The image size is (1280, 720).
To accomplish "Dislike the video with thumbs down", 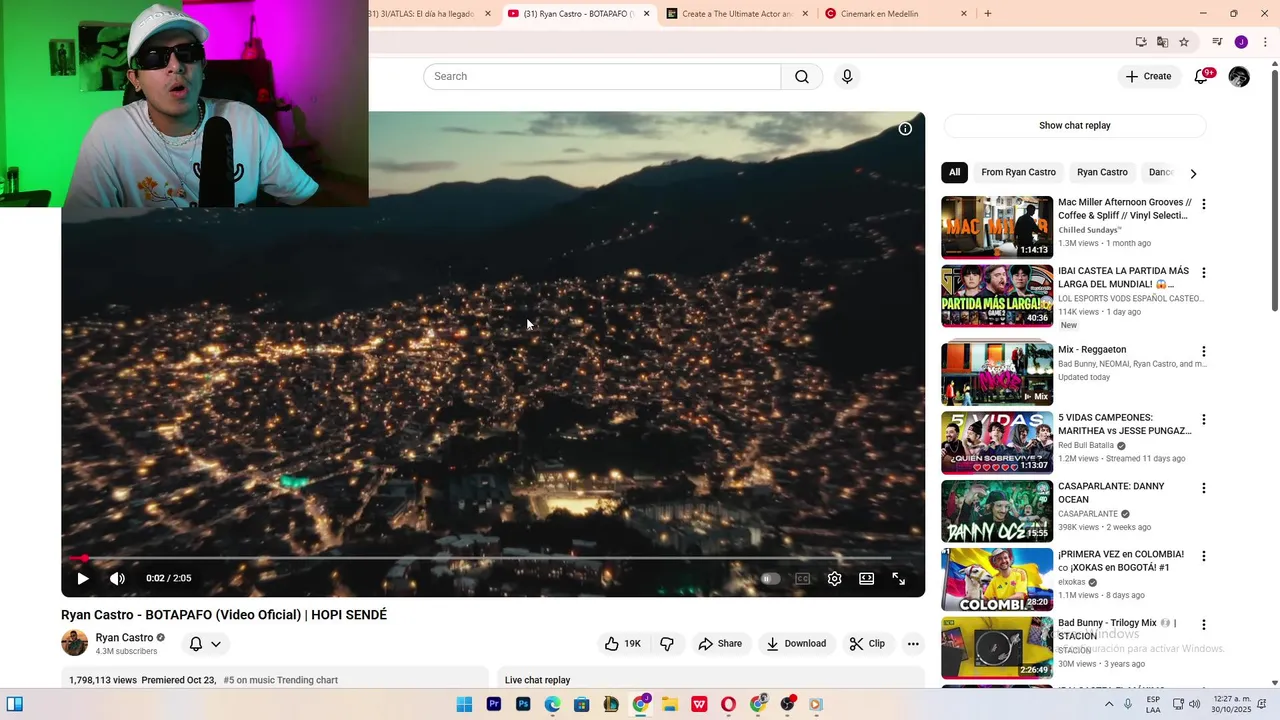I will coord(667,643).
